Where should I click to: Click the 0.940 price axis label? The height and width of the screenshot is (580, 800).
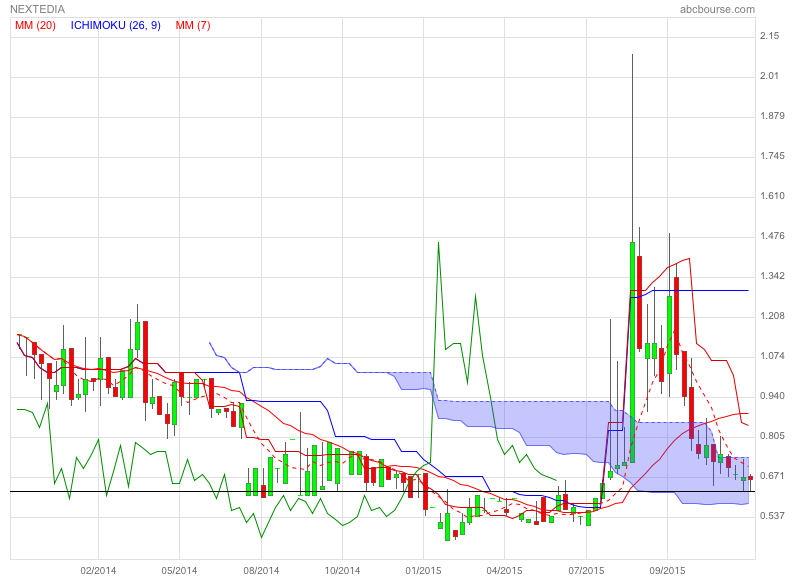[x=772, y=396]
